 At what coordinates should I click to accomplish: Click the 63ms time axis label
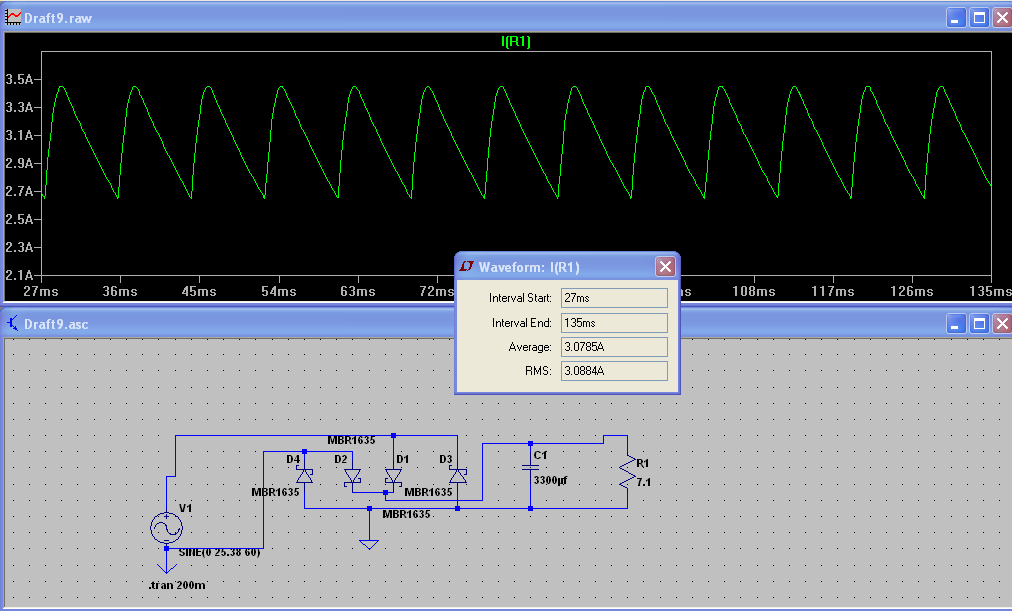pyautogui.click(x=358, y=292)
